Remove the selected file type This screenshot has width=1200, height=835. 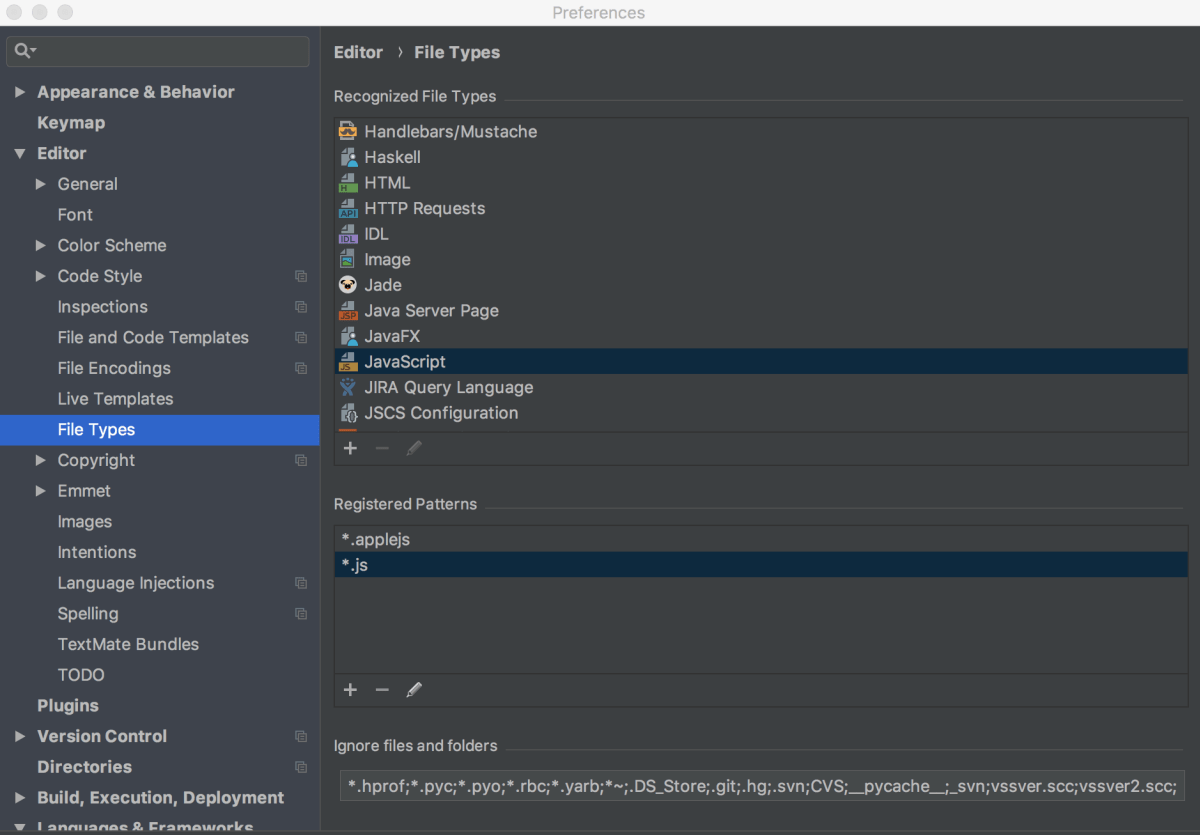pyautogui.click(x=382, y=448)
